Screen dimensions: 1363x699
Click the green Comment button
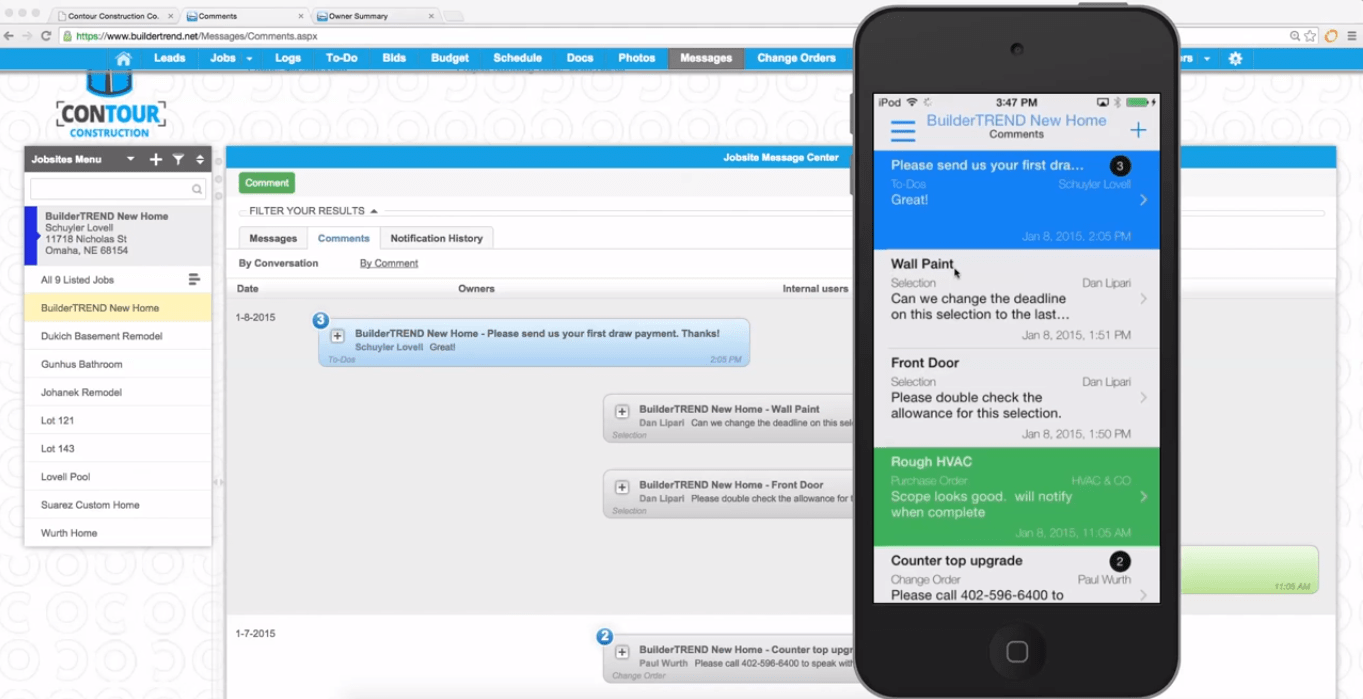pyautogui.click(x=266, y=182)
